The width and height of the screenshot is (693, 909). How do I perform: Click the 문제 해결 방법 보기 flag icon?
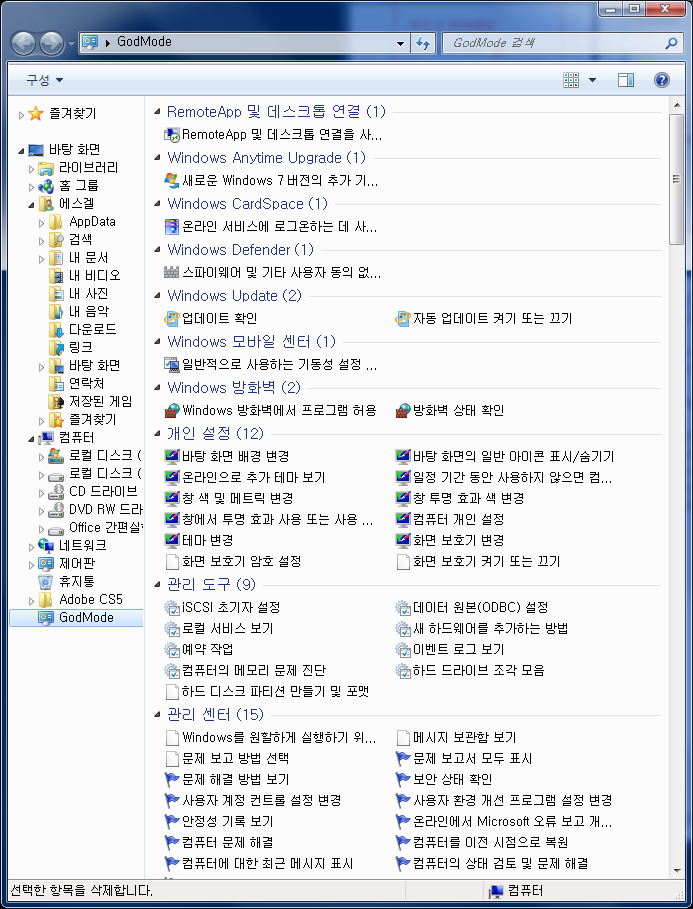[172, 779]
